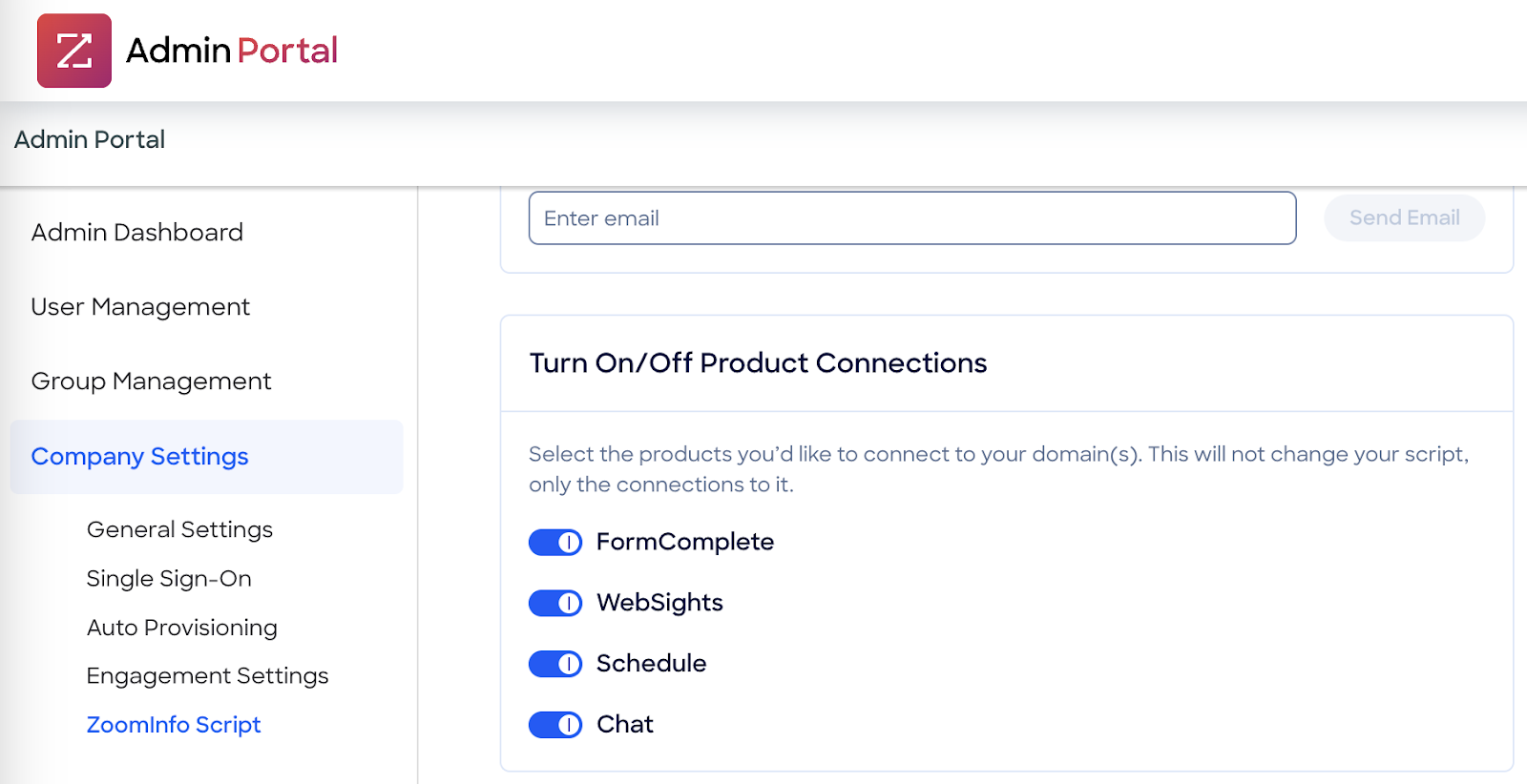Go to User Management
1527x784 pixels.
click(140, 307)
